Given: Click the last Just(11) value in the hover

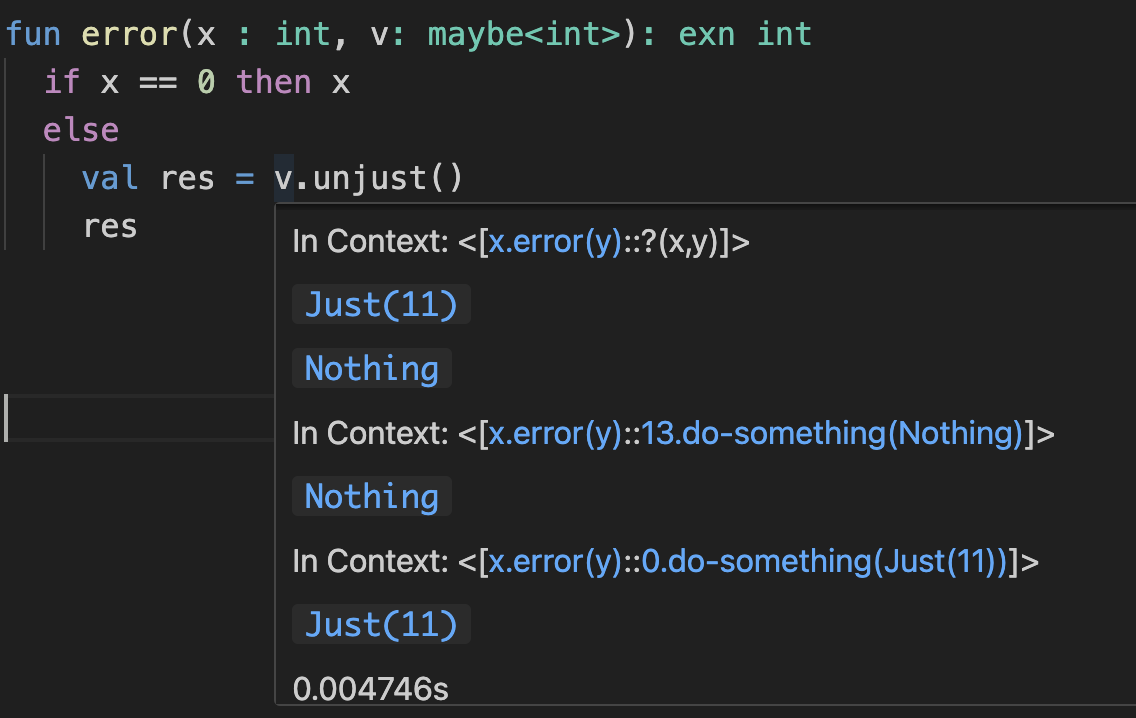Looking at the screenshot, I should [381, 625].
